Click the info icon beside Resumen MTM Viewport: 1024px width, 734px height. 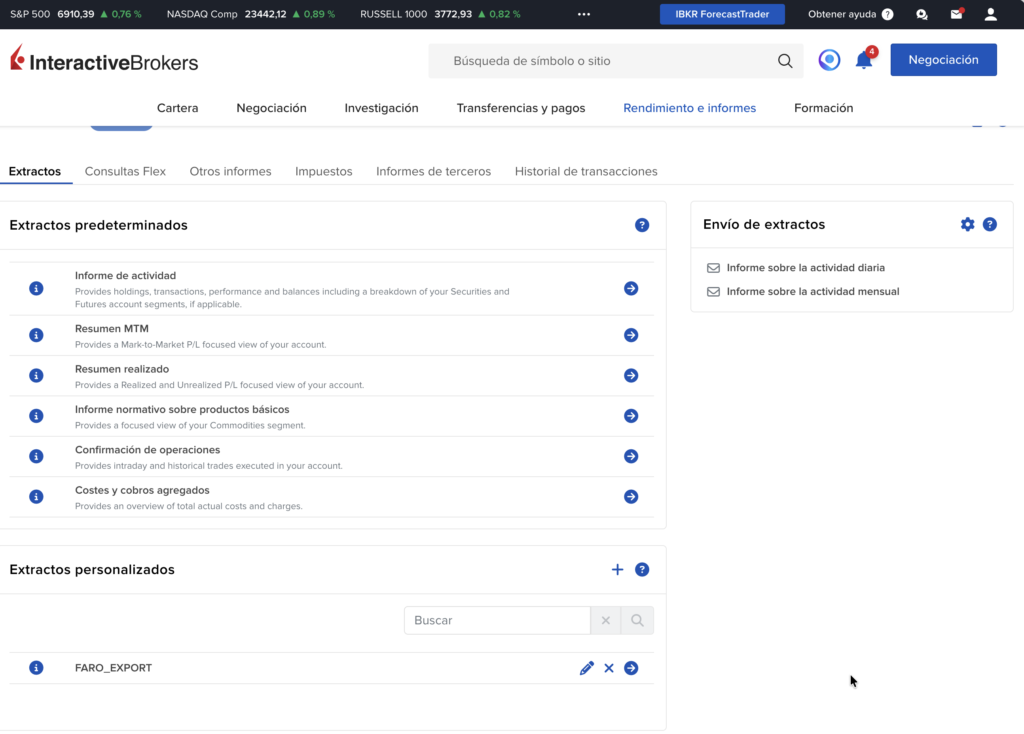click(x=36, y=335)
